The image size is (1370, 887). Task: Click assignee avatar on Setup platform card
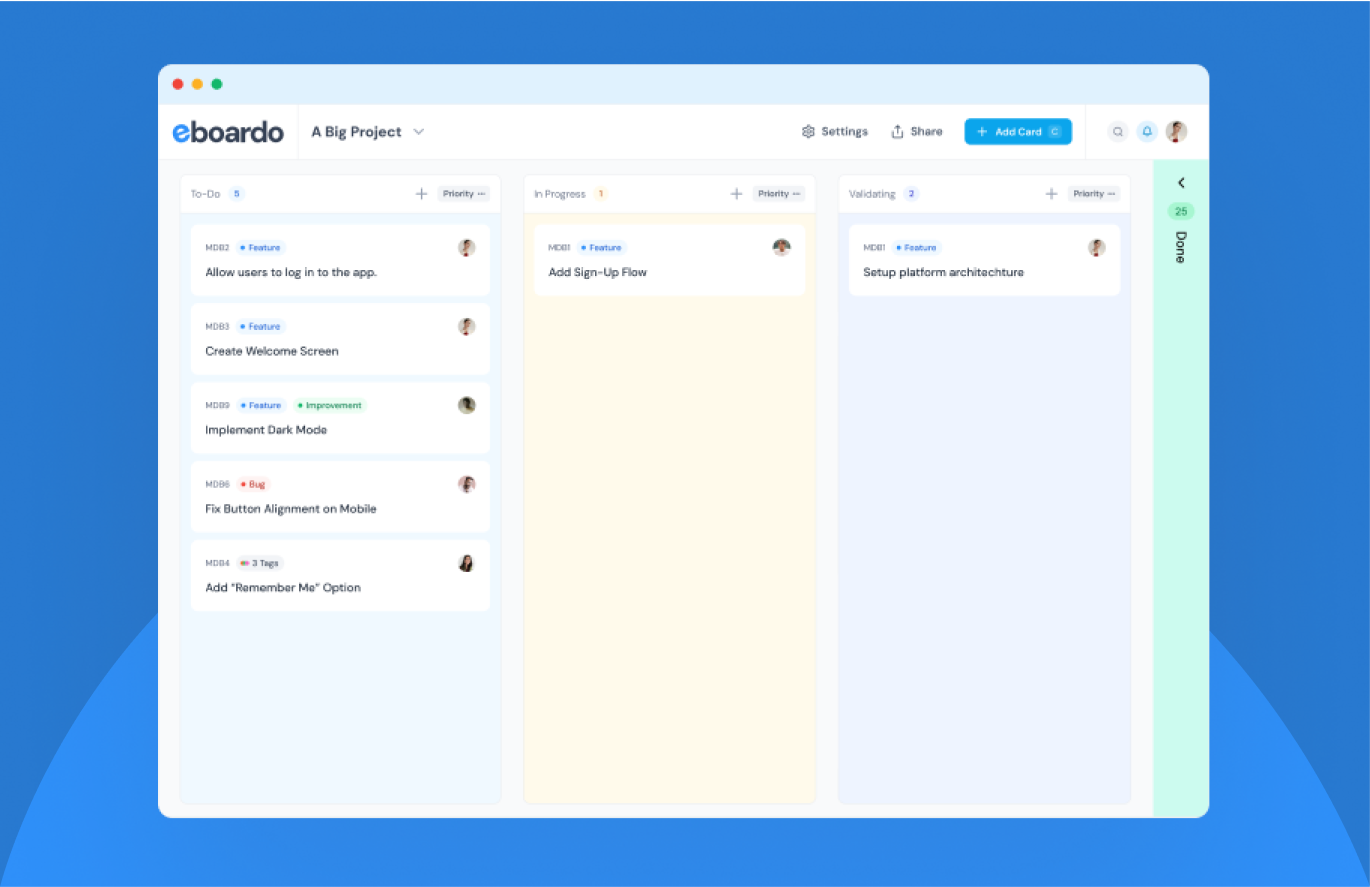tap(1096, 247)
